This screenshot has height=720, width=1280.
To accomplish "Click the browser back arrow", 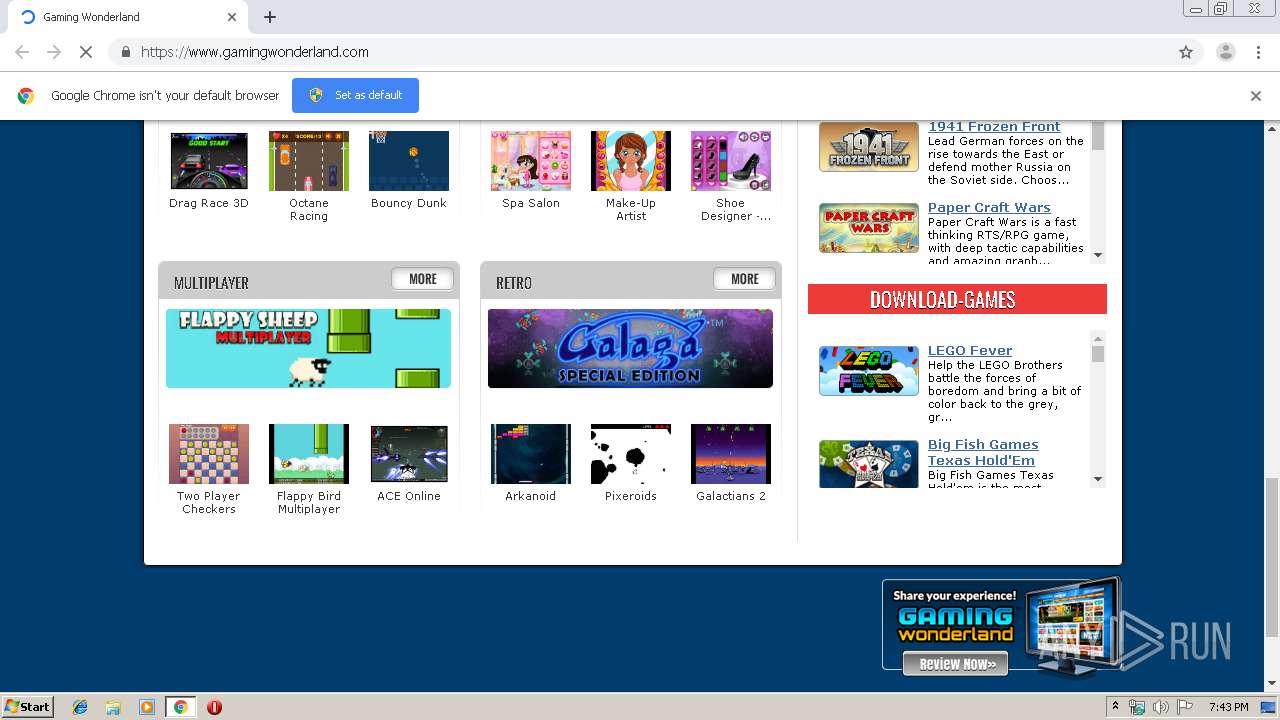I will pyautogui.click(x=22, y=52).
